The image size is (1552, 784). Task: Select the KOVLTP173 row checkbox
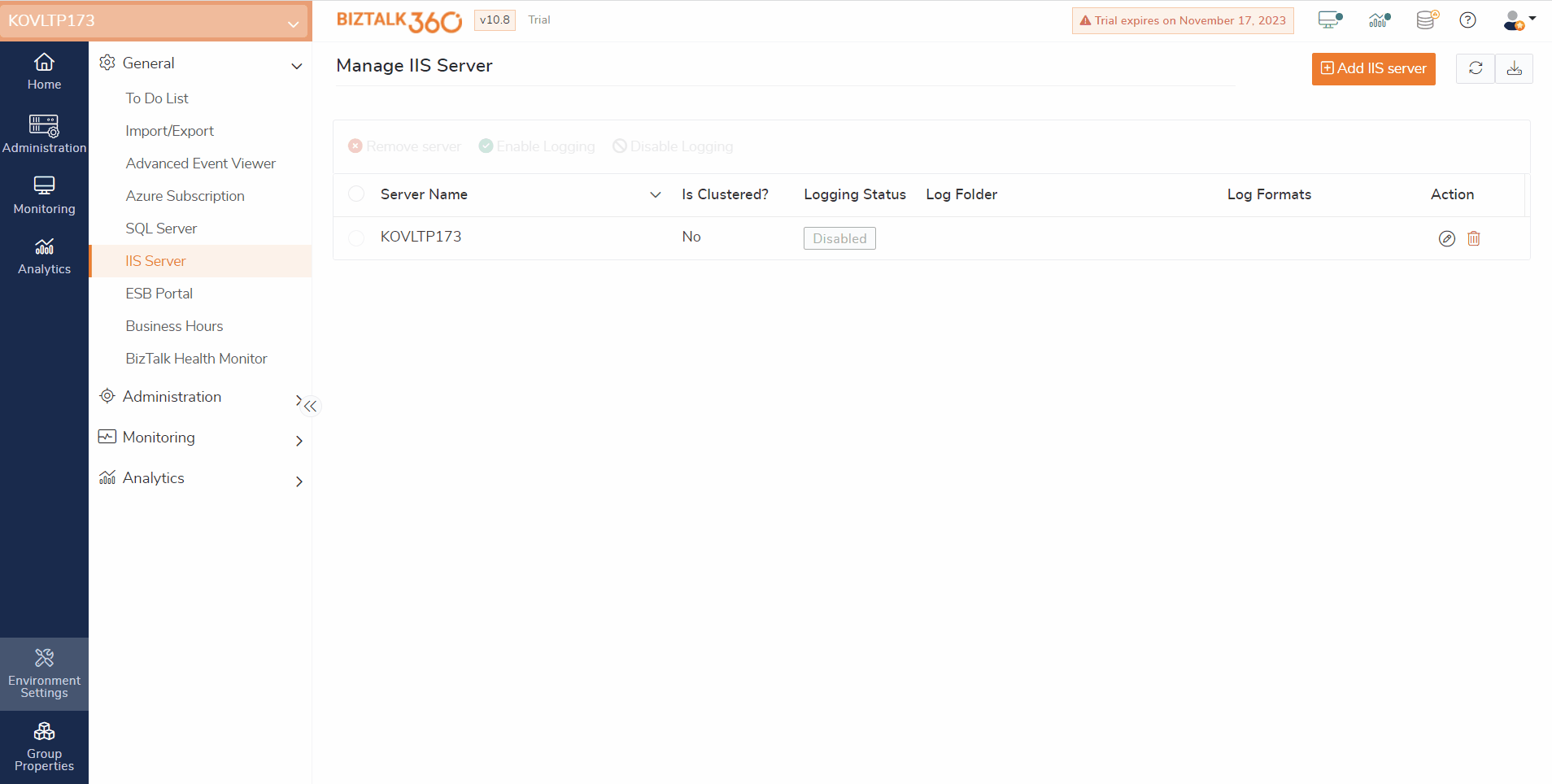pyautogui.click(x=356, y=237)
